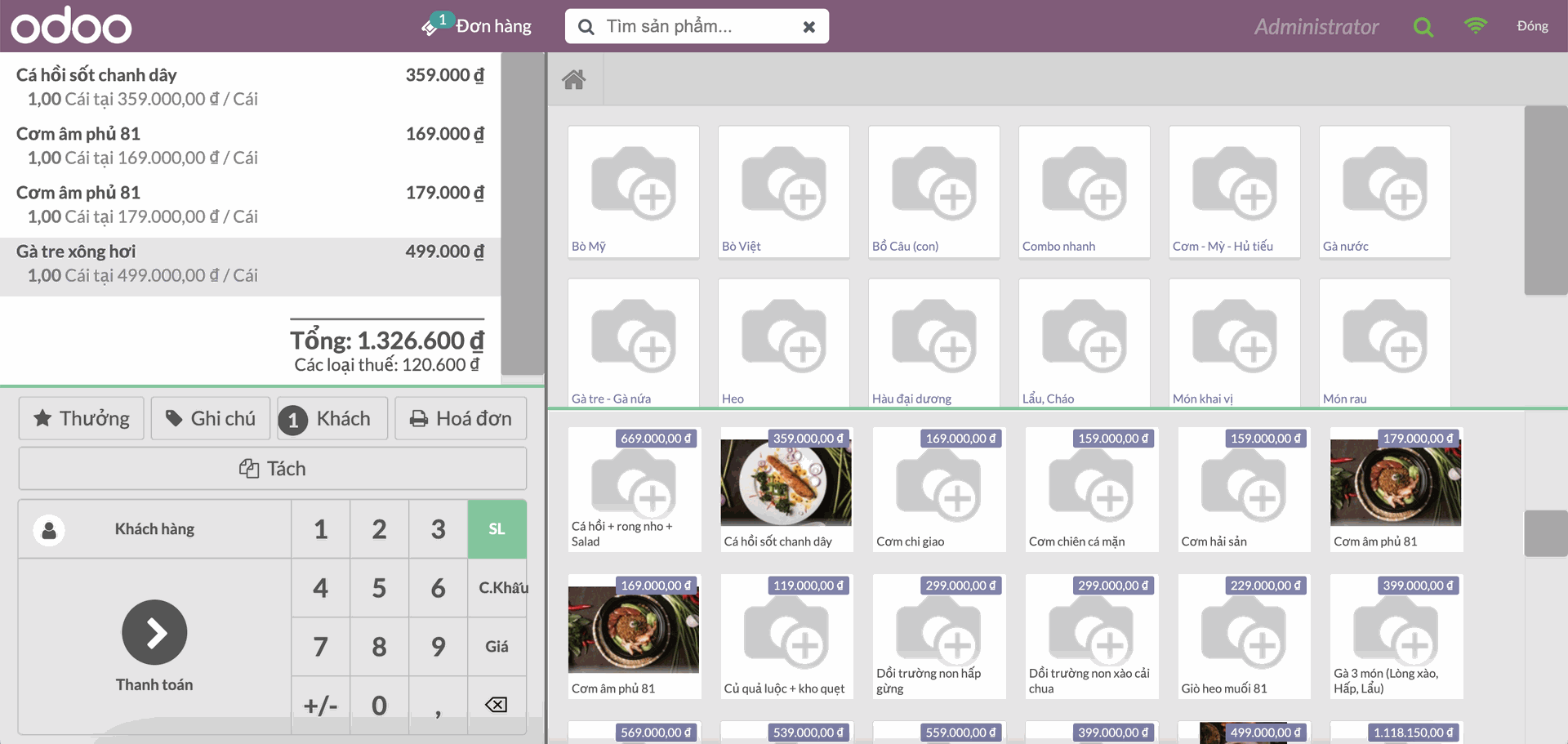Switch numpad to Giá price mode
Screen dimensions: 1568x744
(497, 646)
